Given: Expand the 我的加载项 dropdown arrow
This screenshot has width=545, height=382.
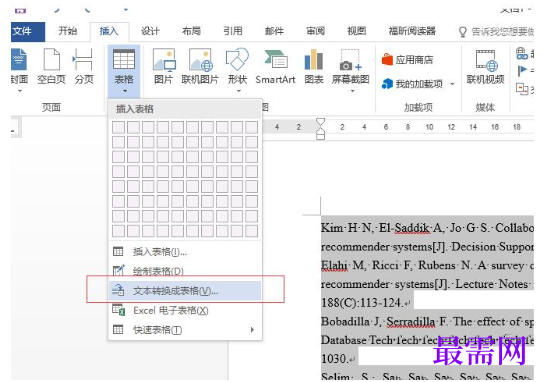Looking at the screenshot, I should point(452,84).
